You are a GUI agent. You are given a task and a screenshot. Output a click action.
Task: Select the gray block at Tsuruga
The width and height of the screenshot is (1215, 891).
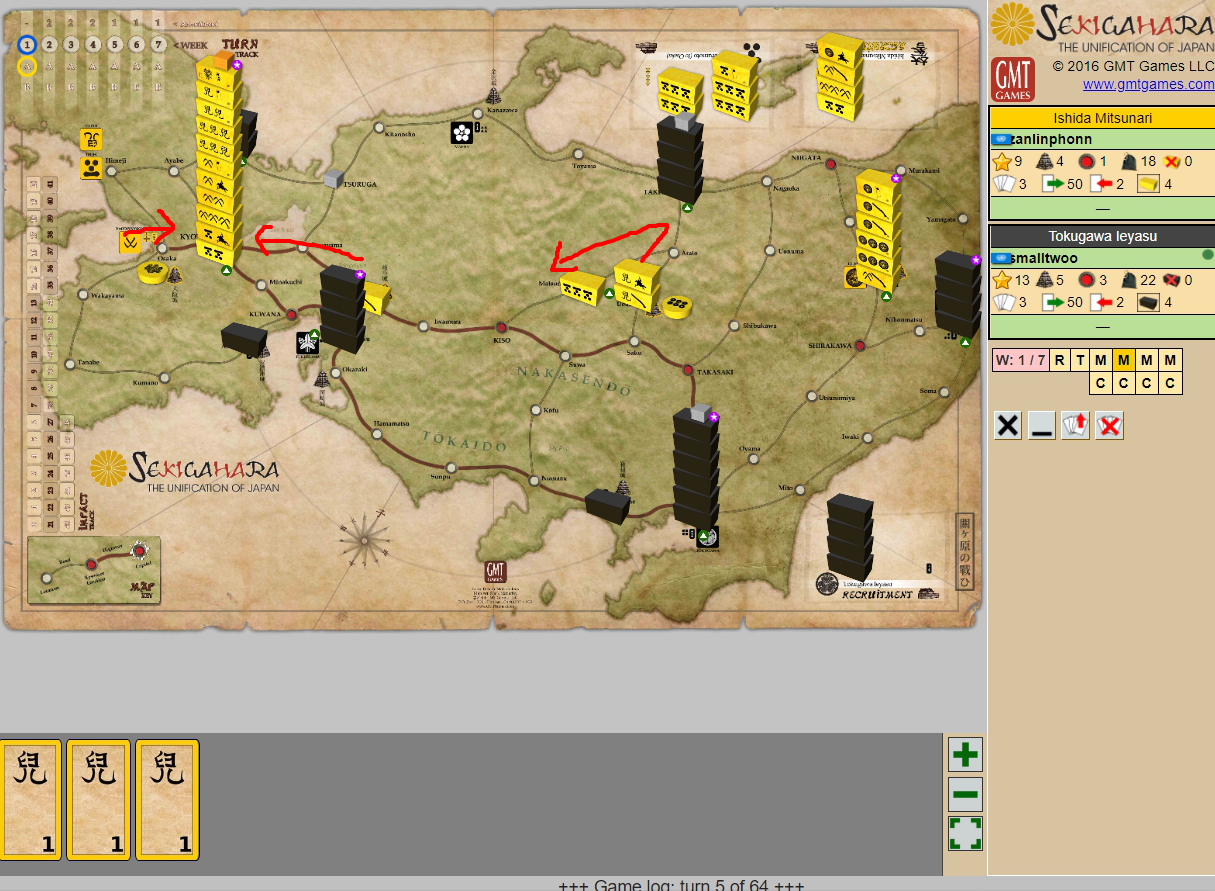point(333,178)
